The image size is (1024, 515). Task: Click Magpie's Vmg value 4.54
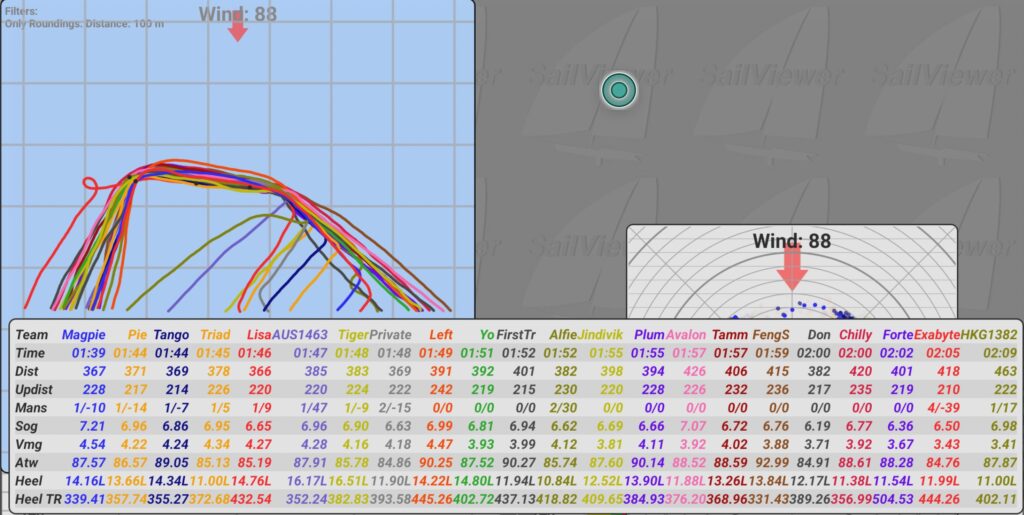coord(92,445)
